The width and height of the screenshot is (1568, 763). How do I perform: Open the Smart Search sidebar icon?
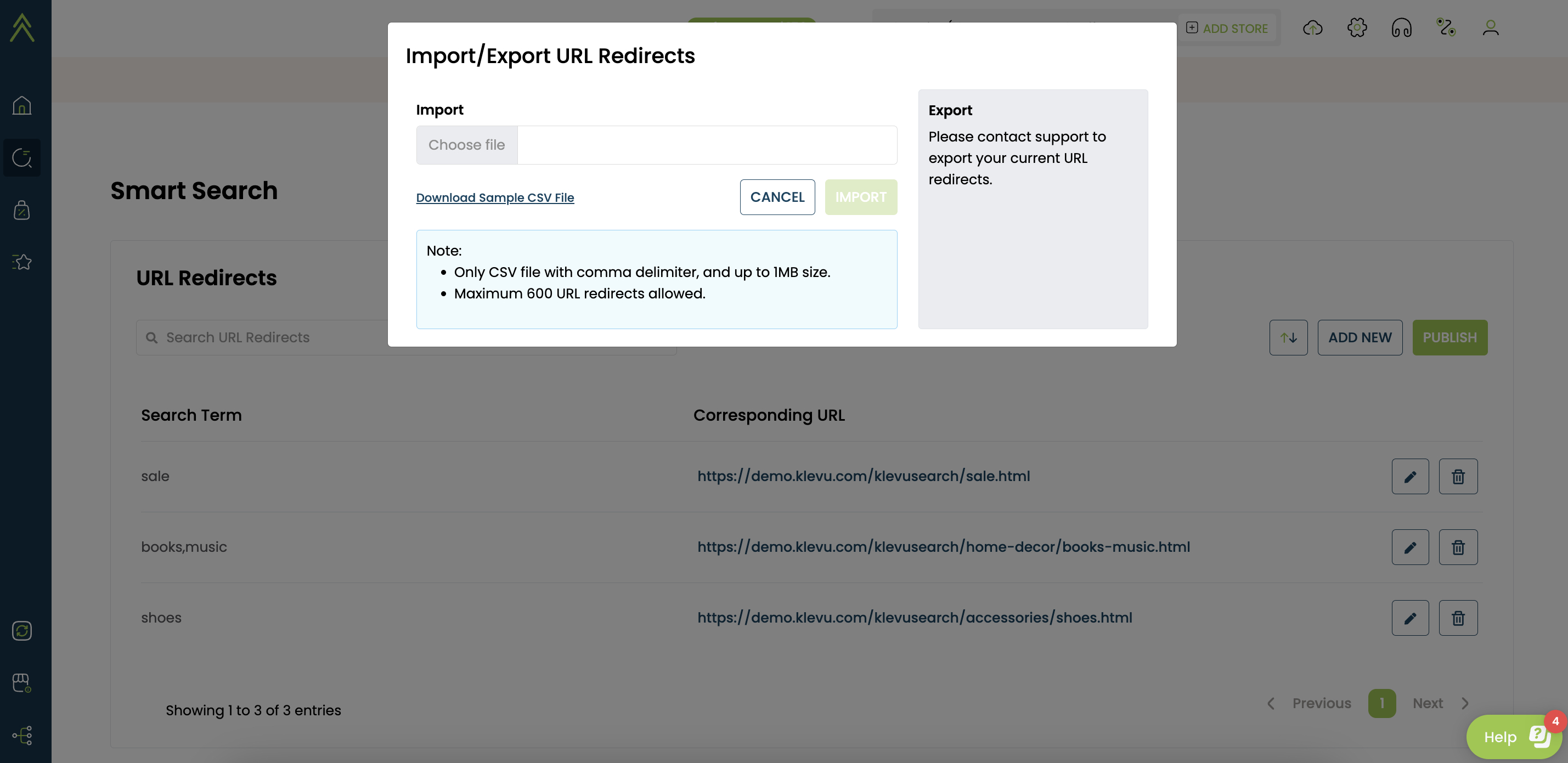point(22,157)
